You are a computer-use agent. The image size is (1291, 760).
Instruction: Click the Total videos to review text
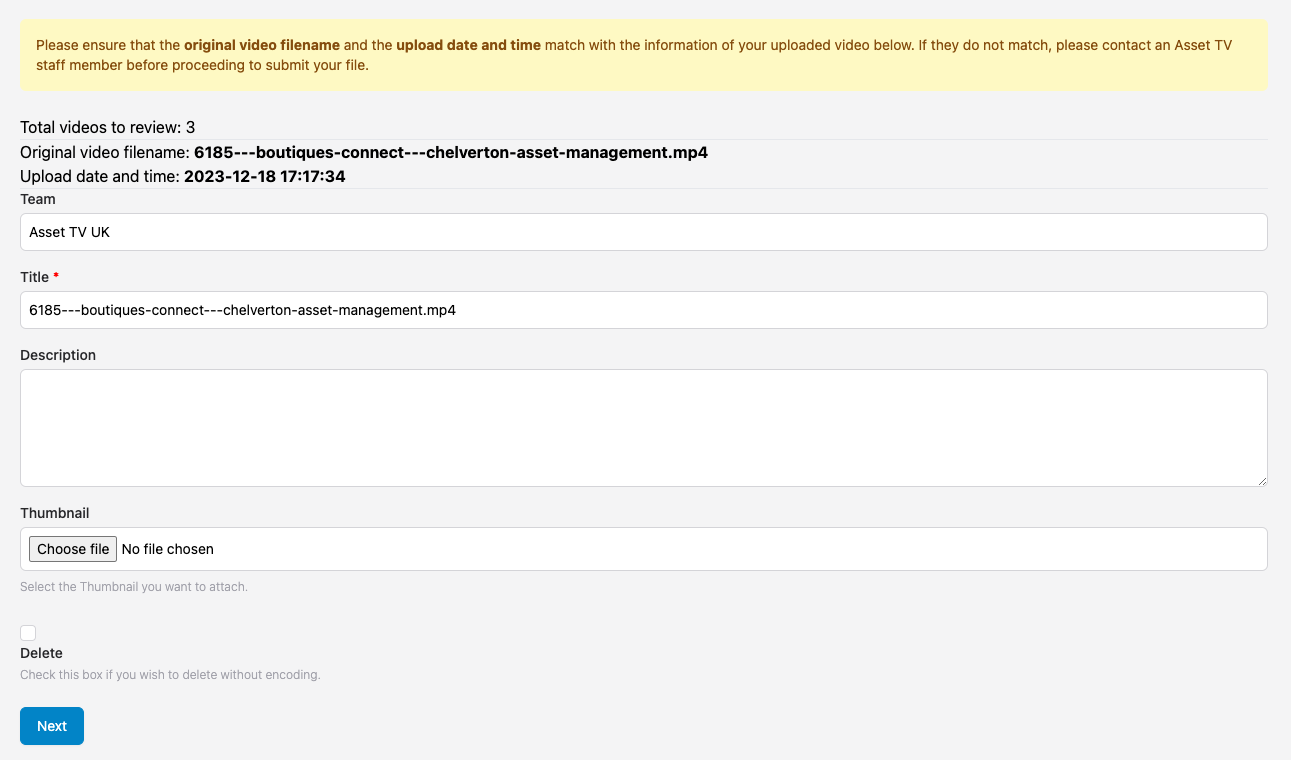click(x=107, y=127)
